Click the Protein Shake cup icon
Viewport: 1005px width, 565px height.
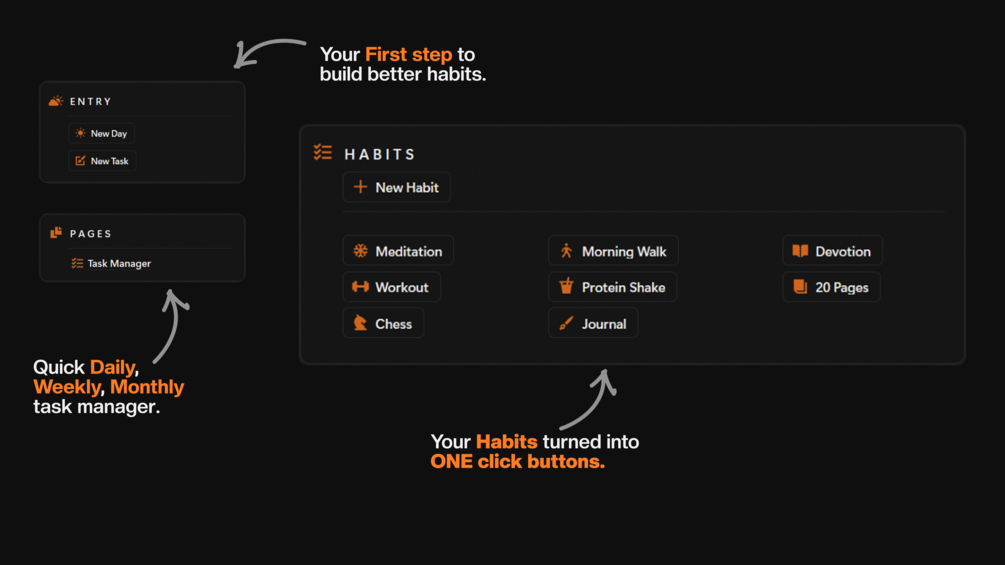tap(566, 286)
